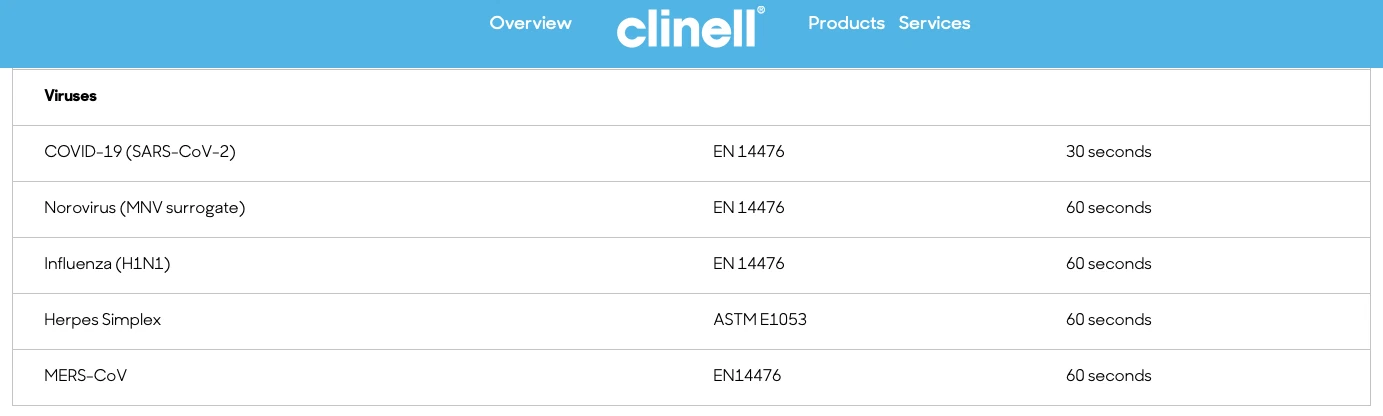Click the ASTM E1053 standard cell
Viewport: 1383px width, 416px height.
point(759,320)
